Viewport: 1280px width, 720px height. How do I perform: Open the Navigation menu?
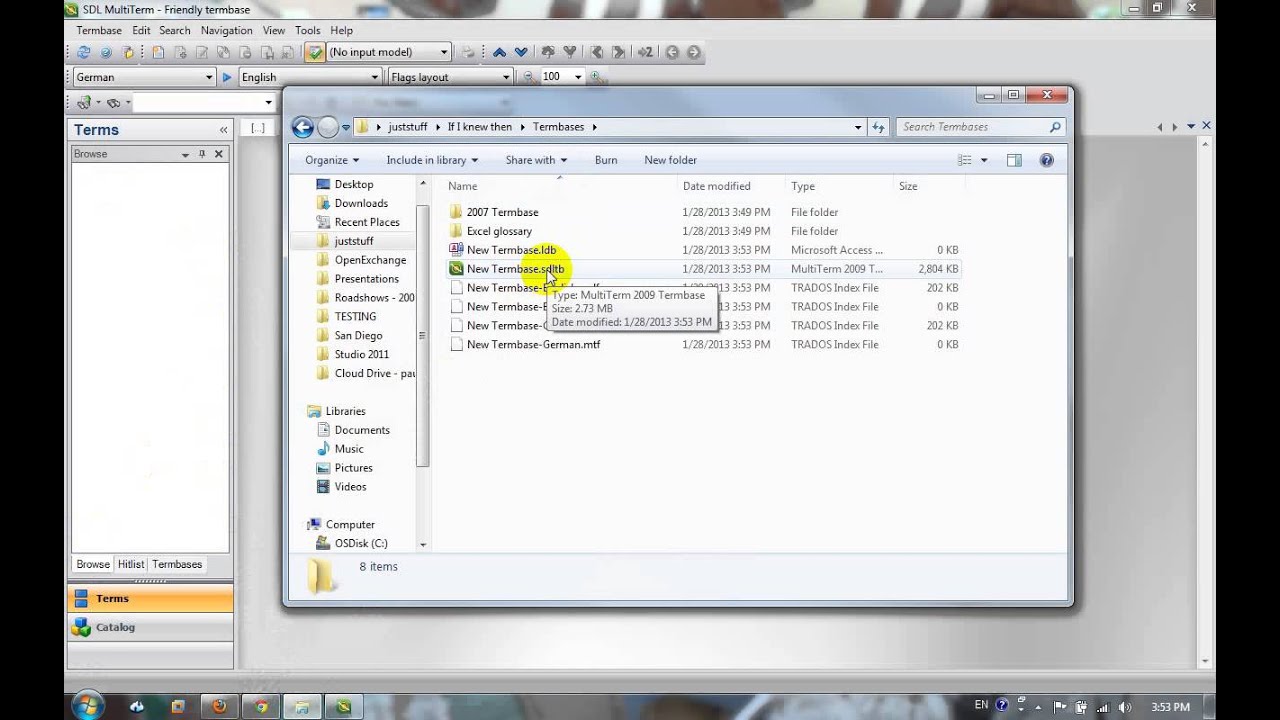coord(226,31)
